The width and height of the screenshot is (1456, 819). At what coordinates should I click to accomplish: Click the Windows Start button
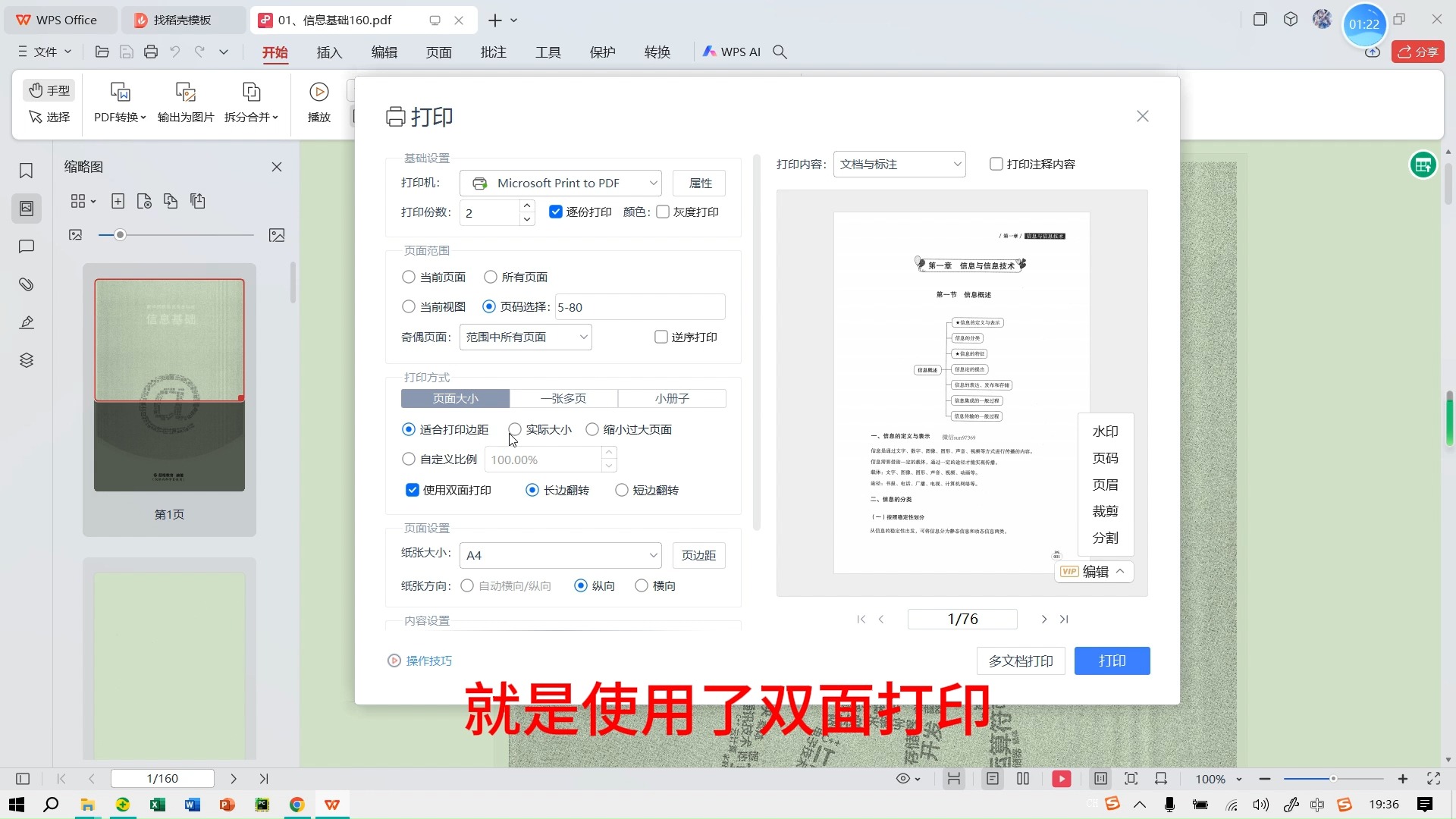coord(16,805)
